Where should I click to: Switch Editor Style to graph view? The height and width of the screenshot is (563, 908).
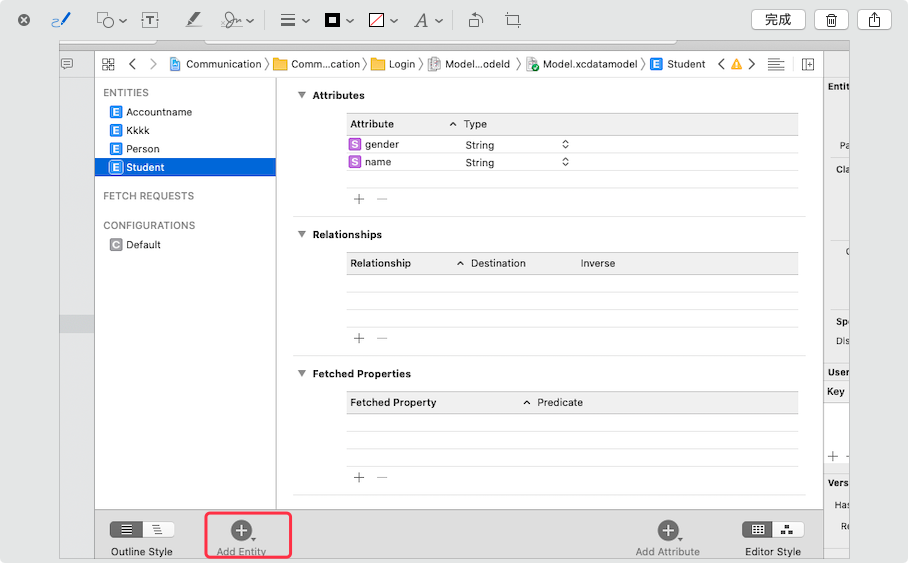pyautogui.click(x=787, y=529)
